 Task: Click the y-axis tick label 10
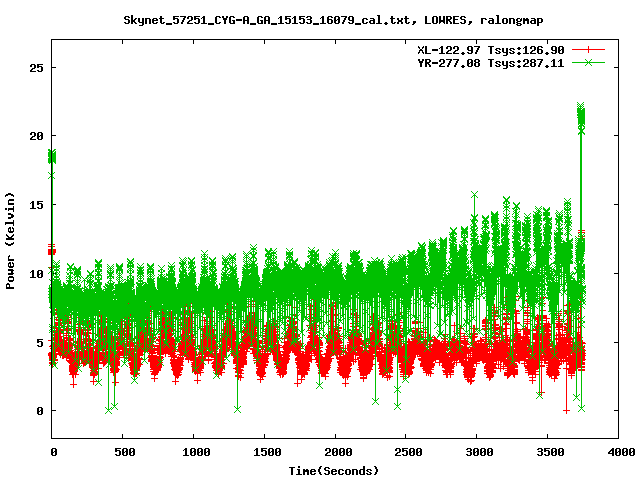[36, 273]
